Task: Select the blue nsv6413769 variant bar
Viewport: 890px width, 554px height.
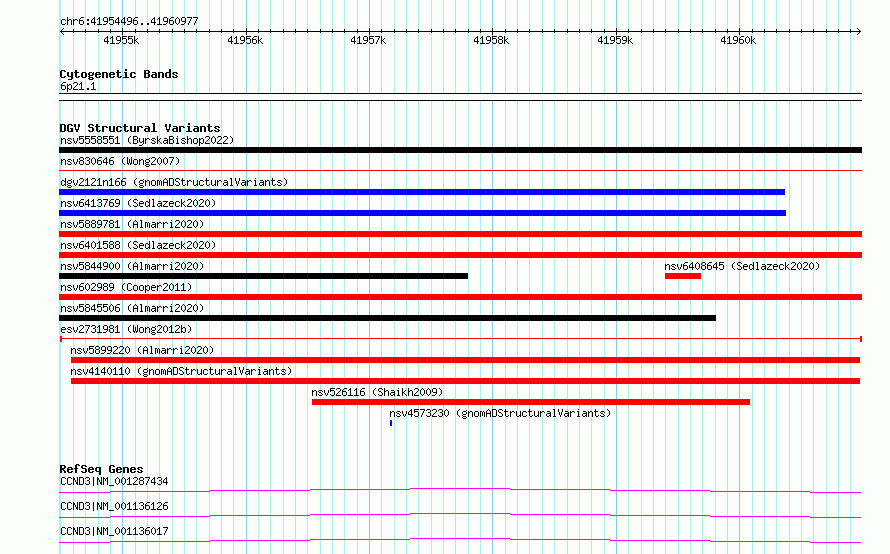Action: click(x=422, y=213)
